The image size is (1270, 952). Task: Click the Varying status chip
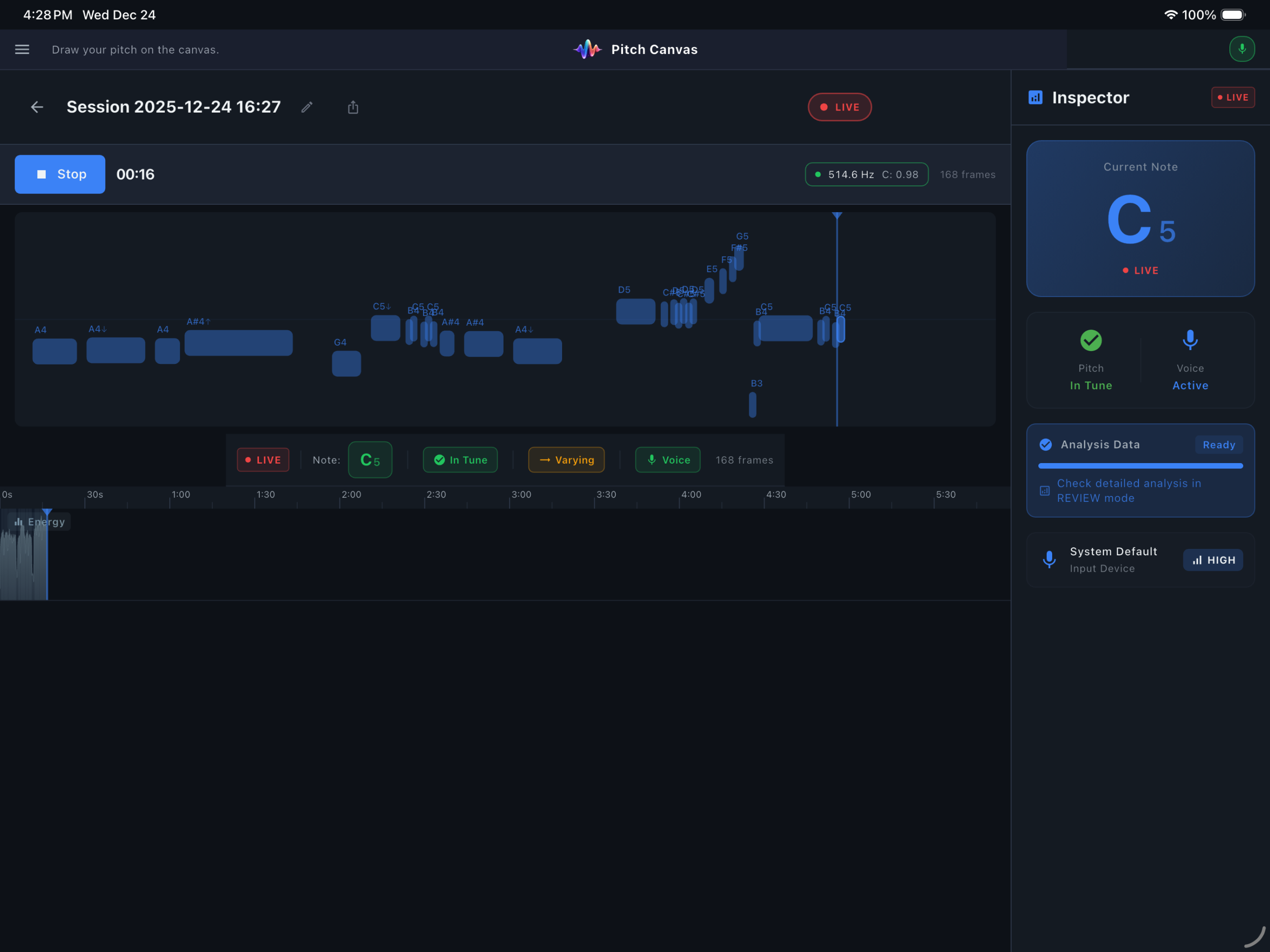coord(566,460)
